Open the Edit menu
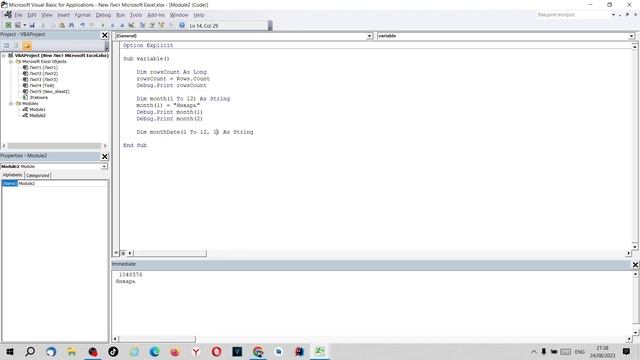The image size is (640, 360). click(32, 15)
